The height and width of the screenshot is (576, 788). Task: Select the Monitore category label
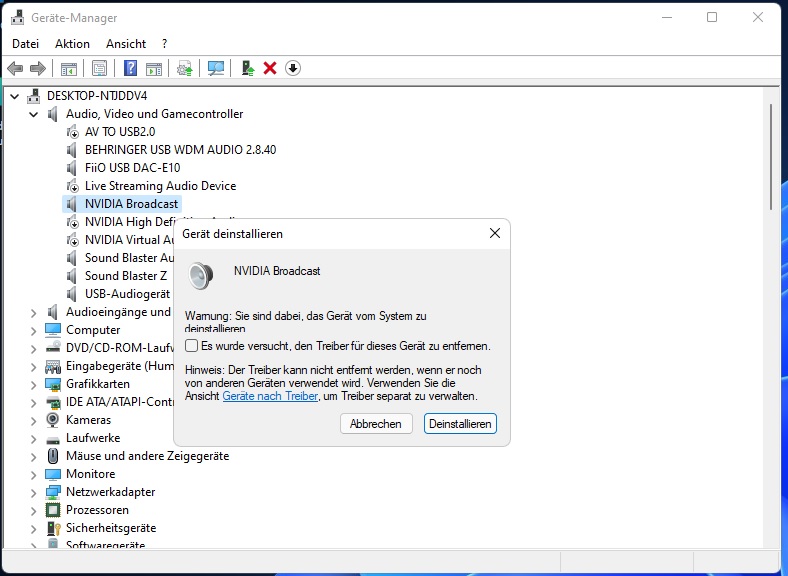click(90, 474)
